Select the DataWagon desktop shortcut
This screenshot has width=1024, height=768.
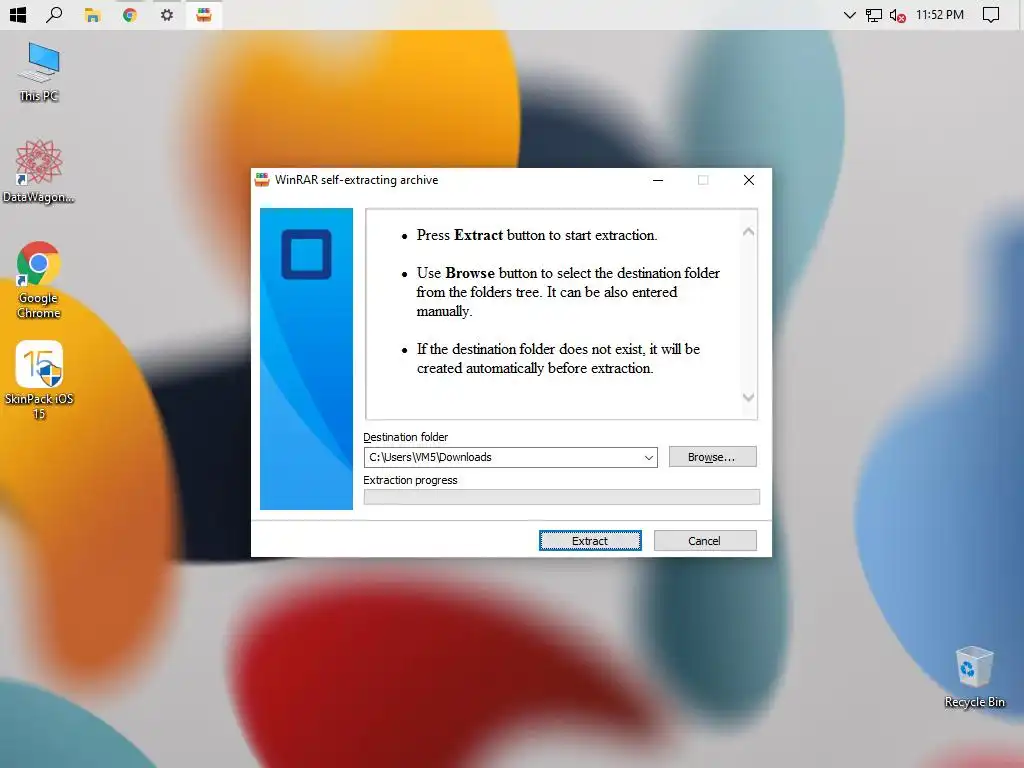pyautogui.click(x=39, y=171)
